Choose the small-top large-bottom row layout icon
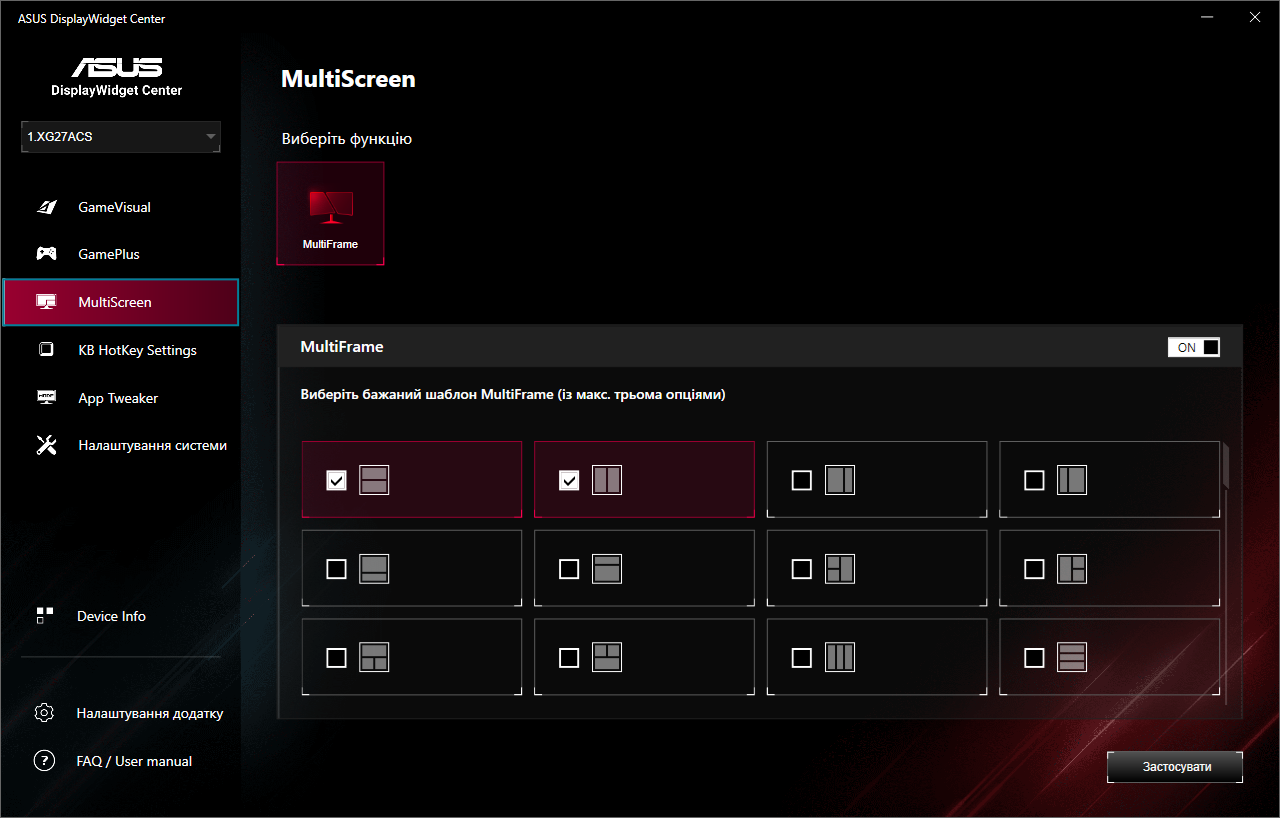Image resolution: width=1280 pixels, height=818 pixels. (607, 569)
